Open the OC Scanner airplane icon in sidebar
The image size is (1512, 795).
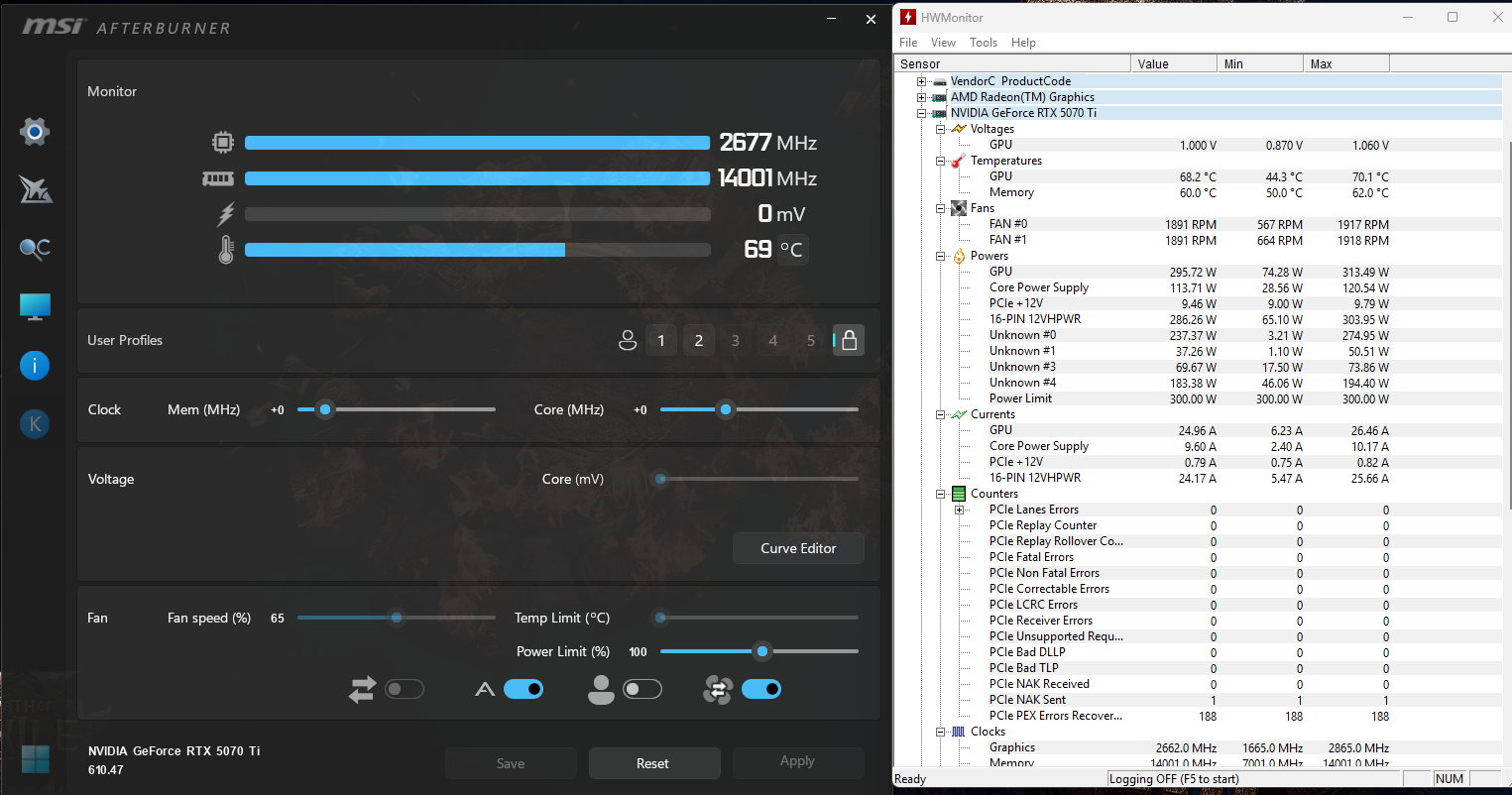pos(35,189)
